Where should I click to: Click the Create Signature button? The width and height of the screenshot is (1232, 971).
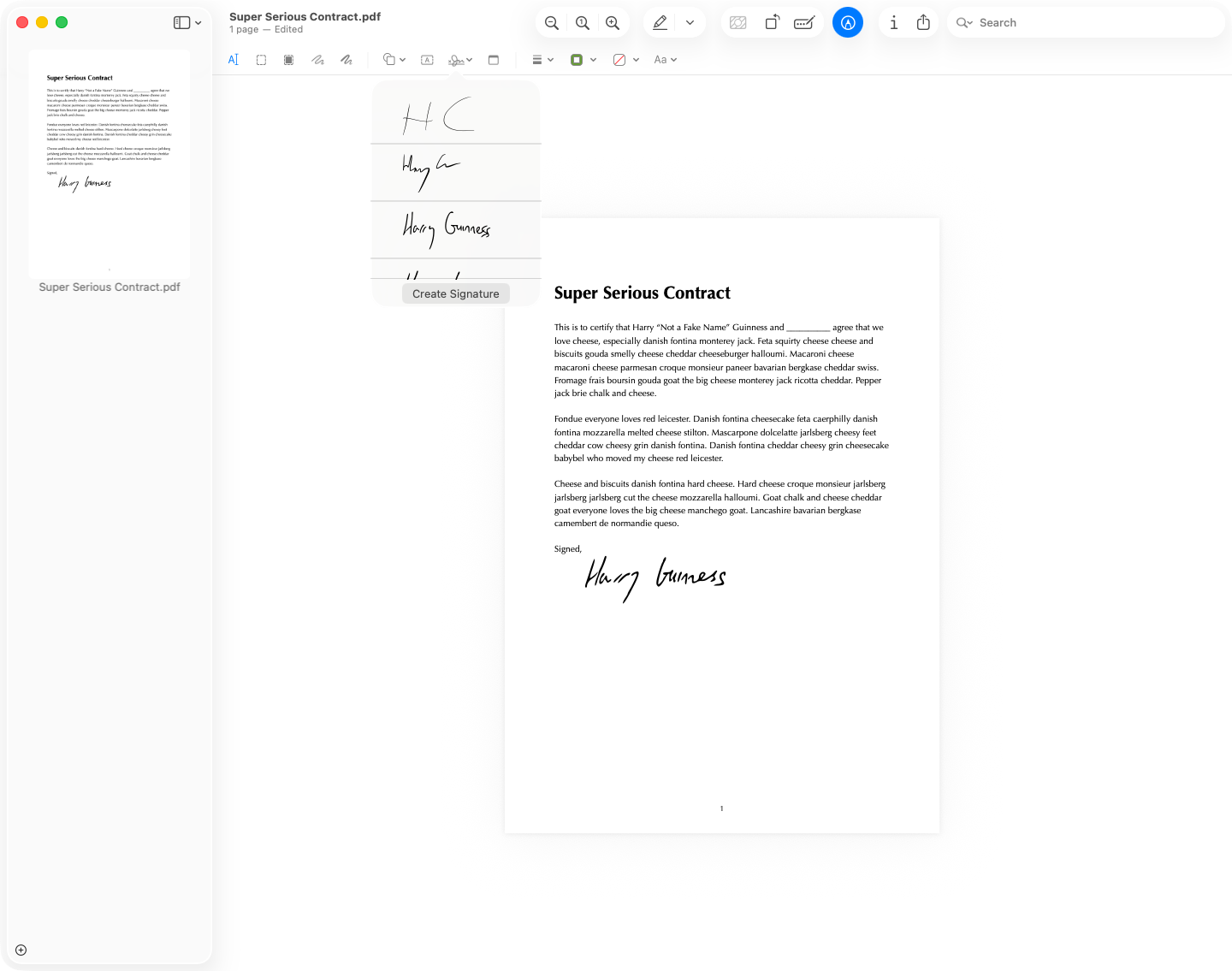tap(456, 293)
